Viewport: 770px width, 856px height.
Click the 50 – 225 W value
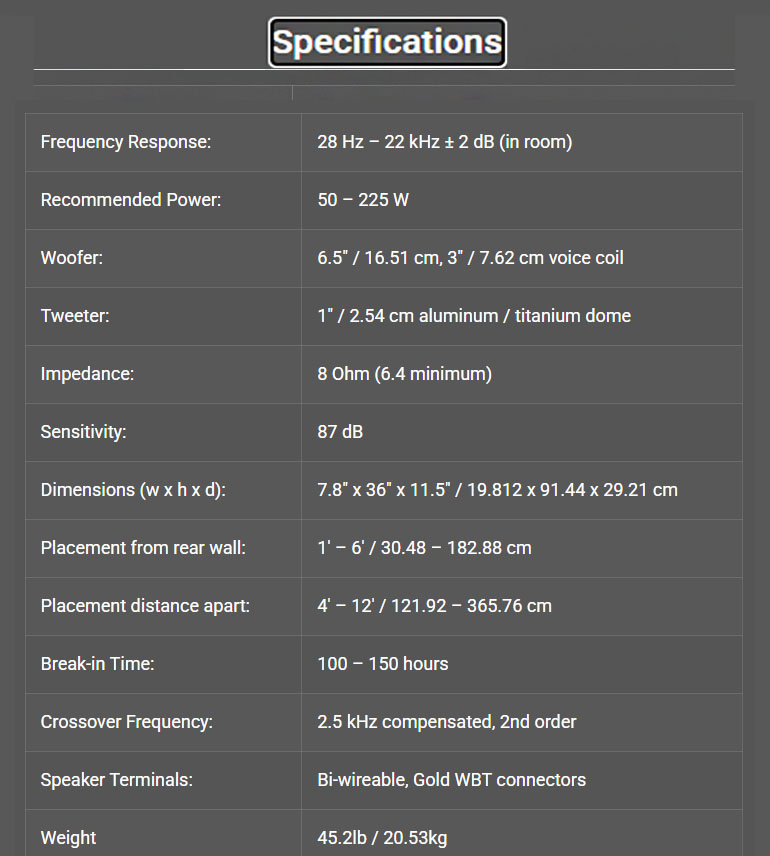[363, 200]
